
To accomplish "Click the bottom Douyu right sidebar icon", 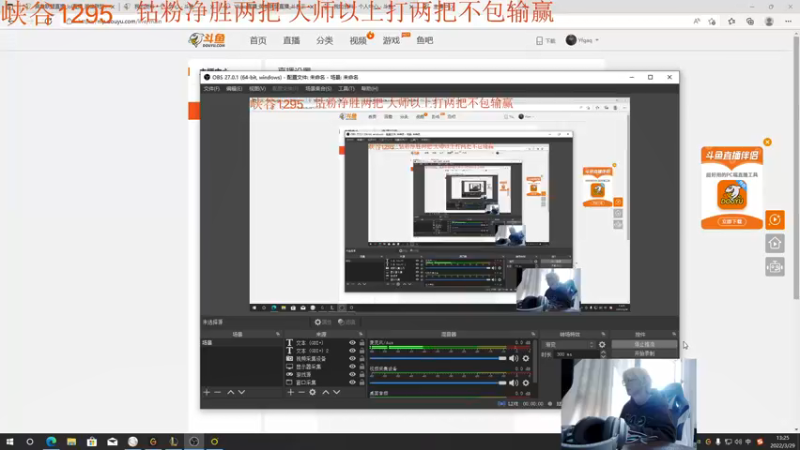I will 775,267.
